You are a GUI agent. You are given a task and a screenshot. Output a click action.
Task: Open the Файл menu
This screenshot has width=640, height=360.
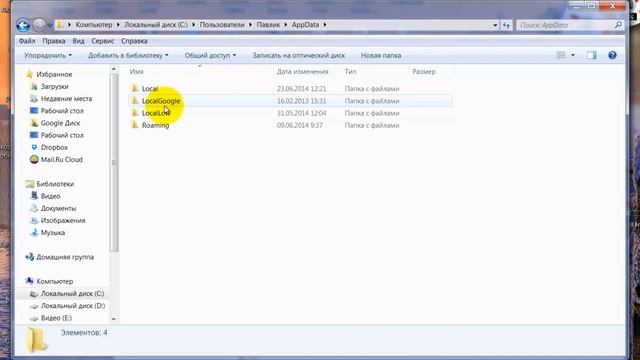27,41
